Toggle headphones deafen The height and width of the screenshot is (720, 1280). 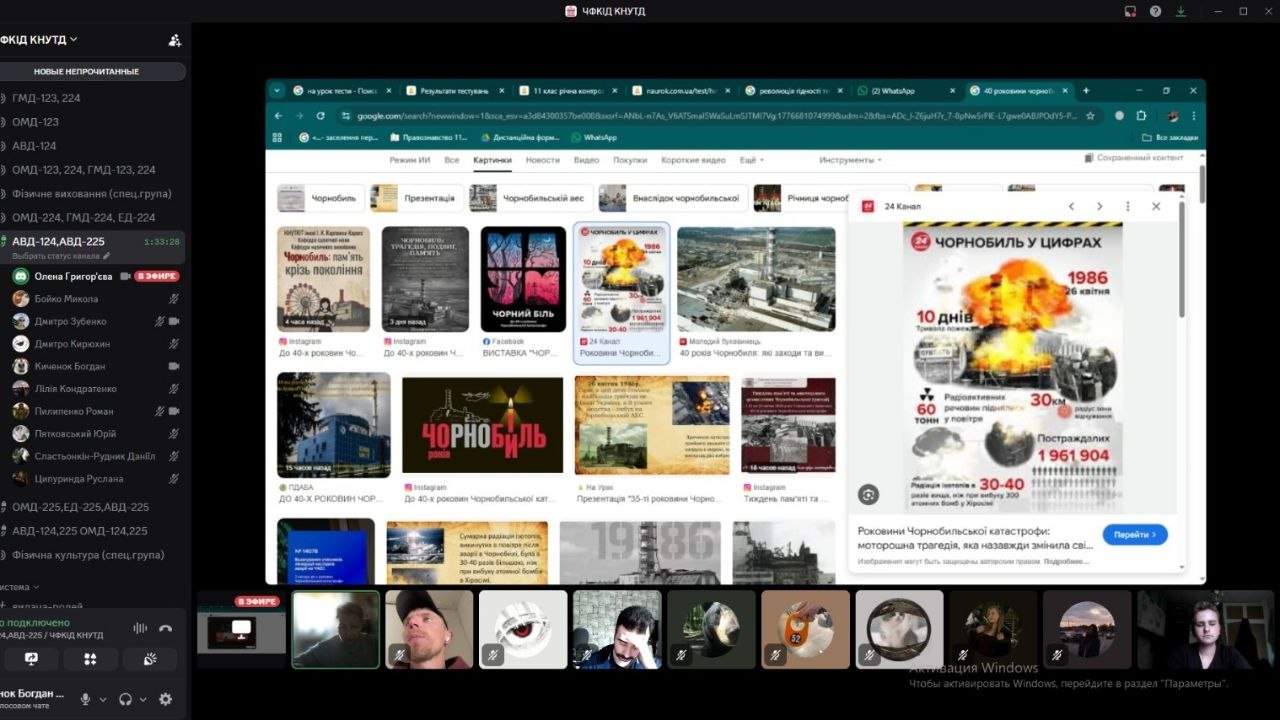pyautogui.click(x=125, y=699)
